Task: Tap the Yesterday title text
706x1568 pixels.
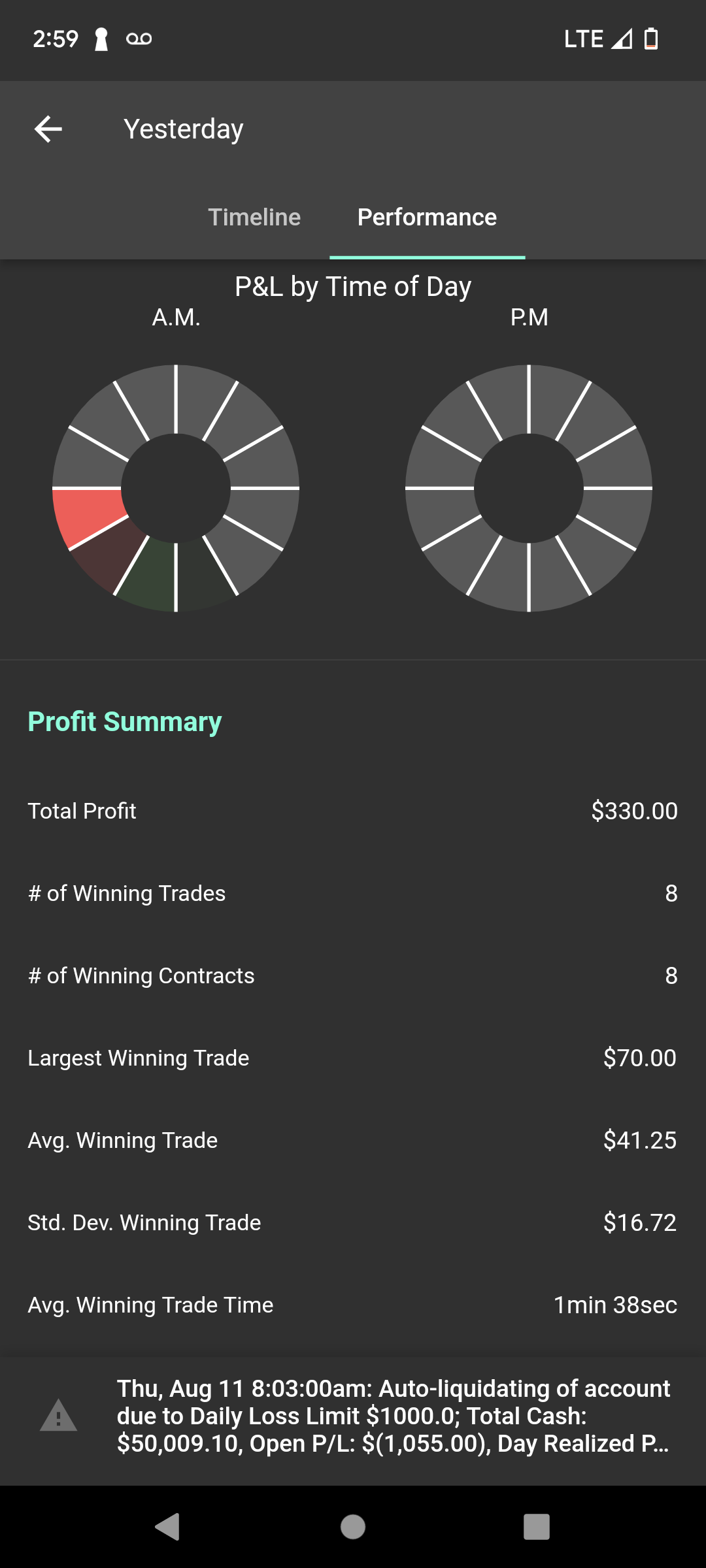Action: click(184, 129)
